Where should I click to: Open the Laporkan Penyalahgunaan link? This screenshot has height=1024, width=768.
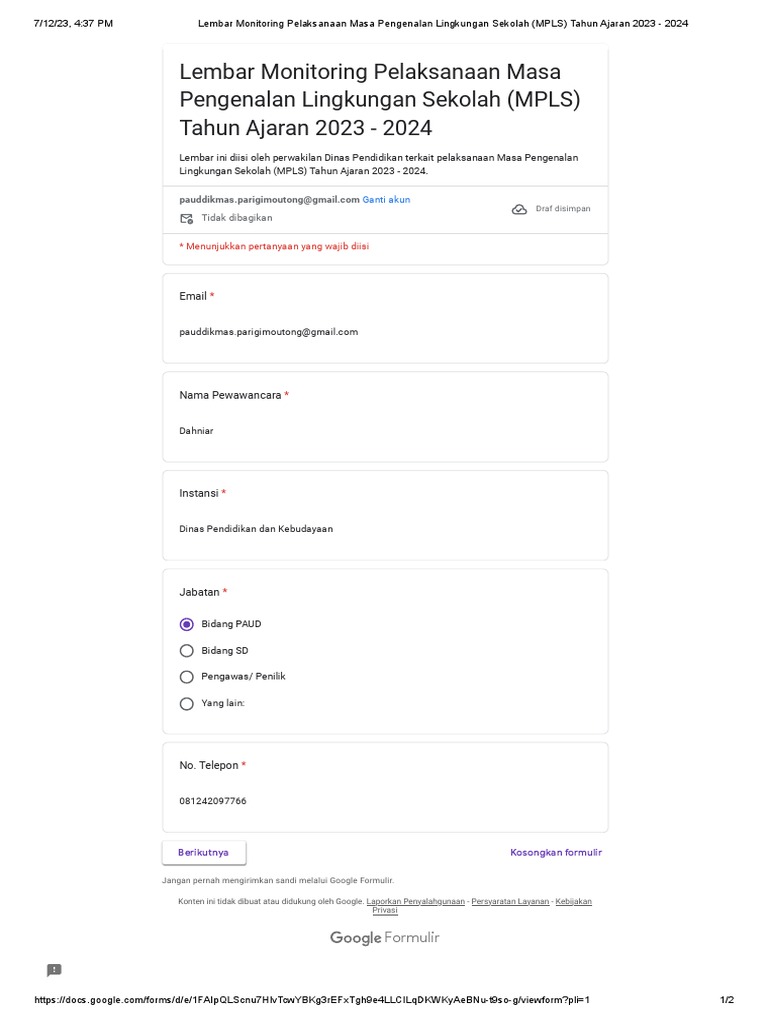415,902
